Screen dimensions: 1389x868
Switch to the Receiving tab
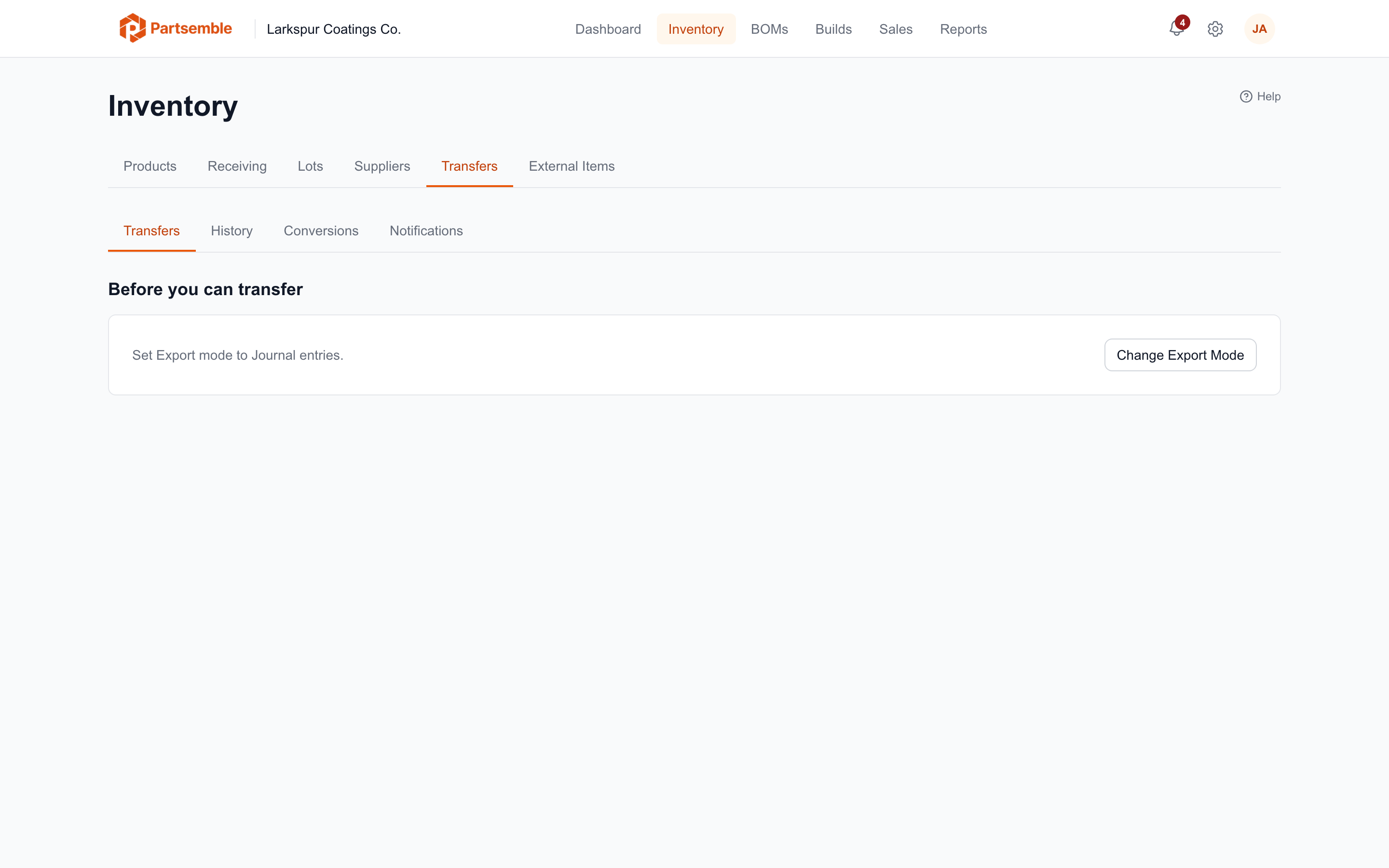click(x=237, y=166)
